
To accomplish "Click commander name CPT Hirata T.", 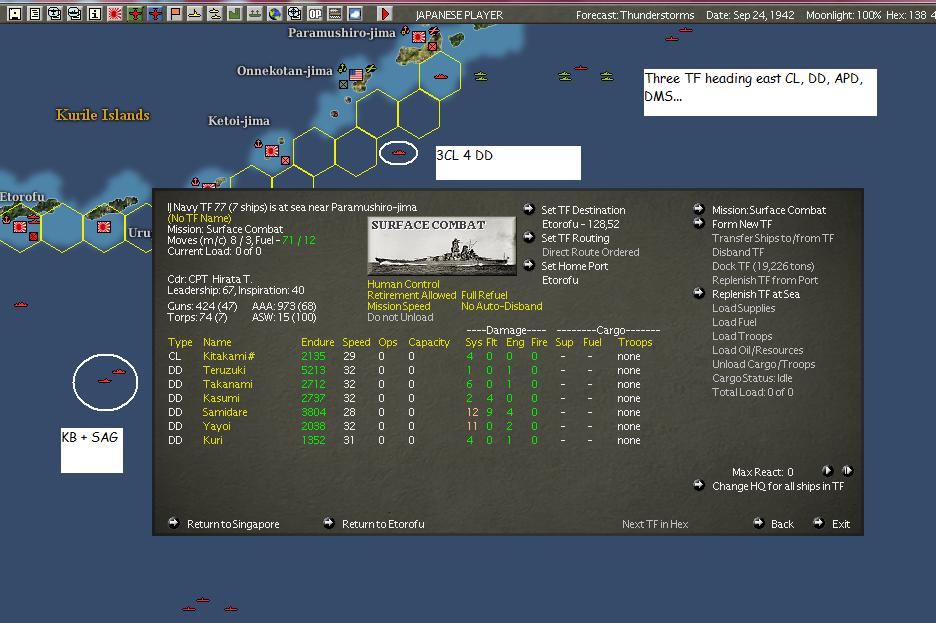I will click(x=220, y=279).
